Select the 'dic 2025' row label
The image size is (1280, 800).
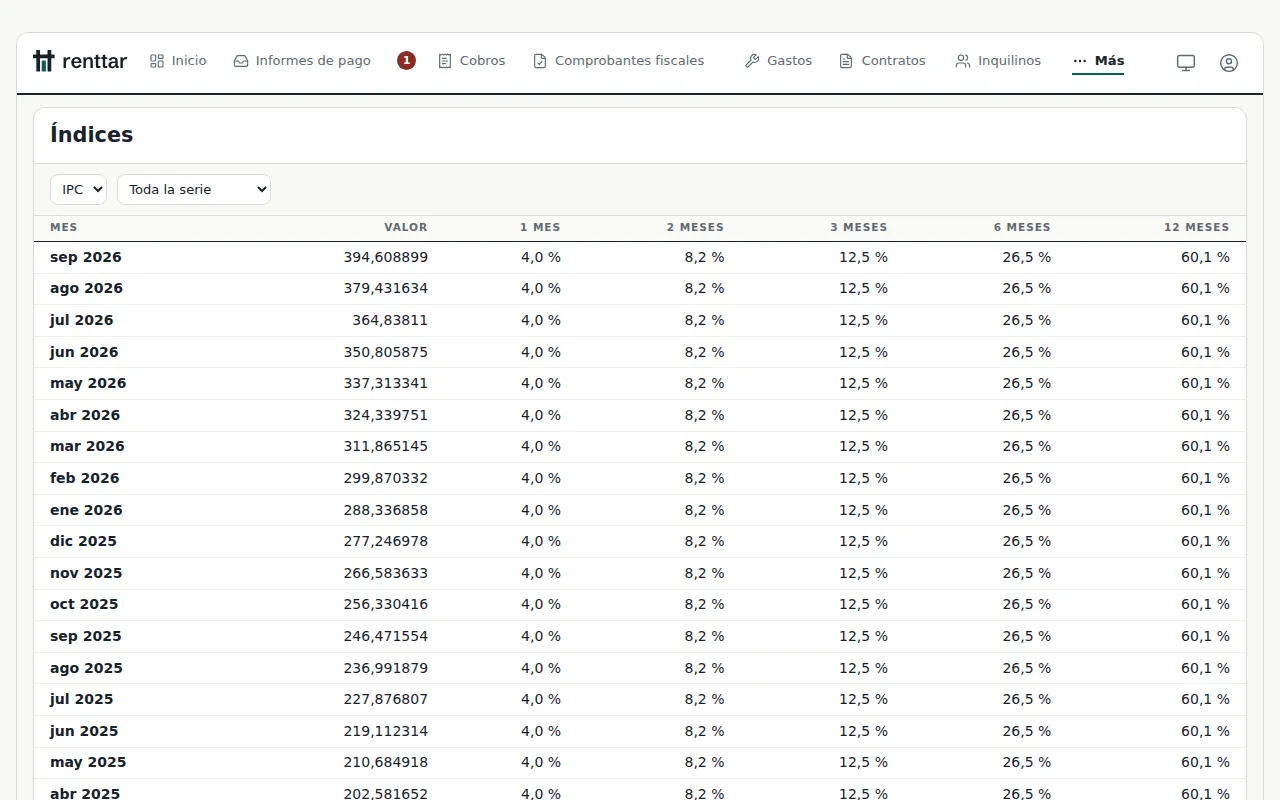click(84, 541)
